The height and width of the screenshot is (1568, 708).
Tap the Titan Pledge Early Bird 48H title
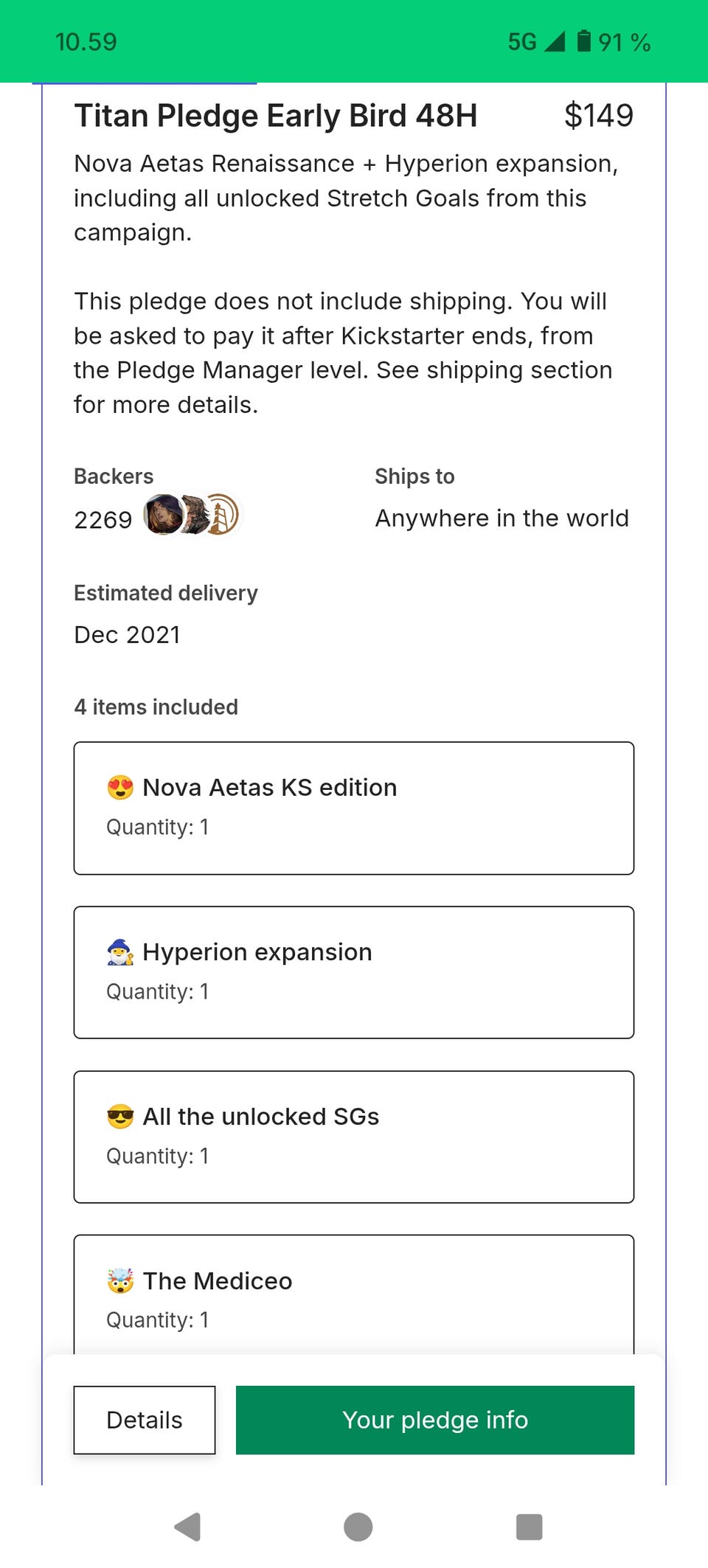coord(276,116)
